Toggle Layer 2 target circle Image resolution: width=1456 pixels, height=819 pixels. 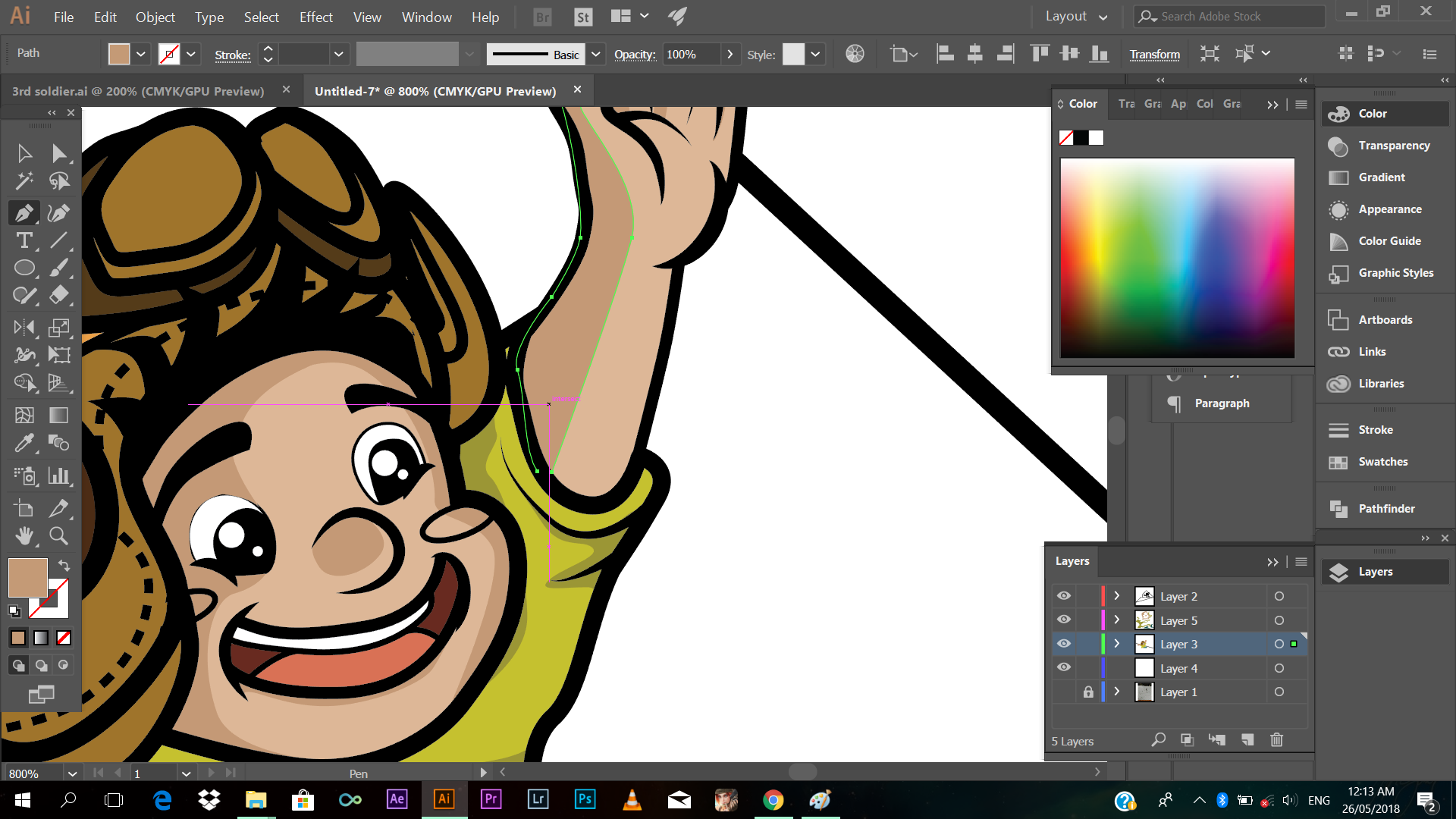1279,596
